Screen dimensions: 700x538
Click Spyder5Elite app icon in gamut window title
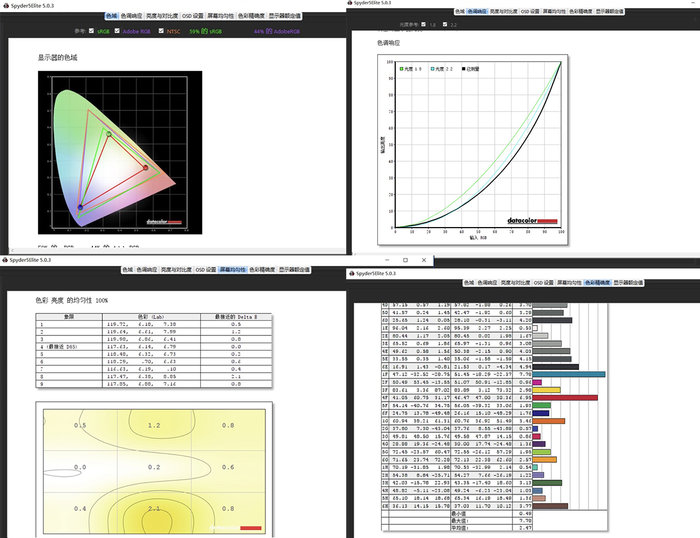pyautogui.click(x=6, y=6)
